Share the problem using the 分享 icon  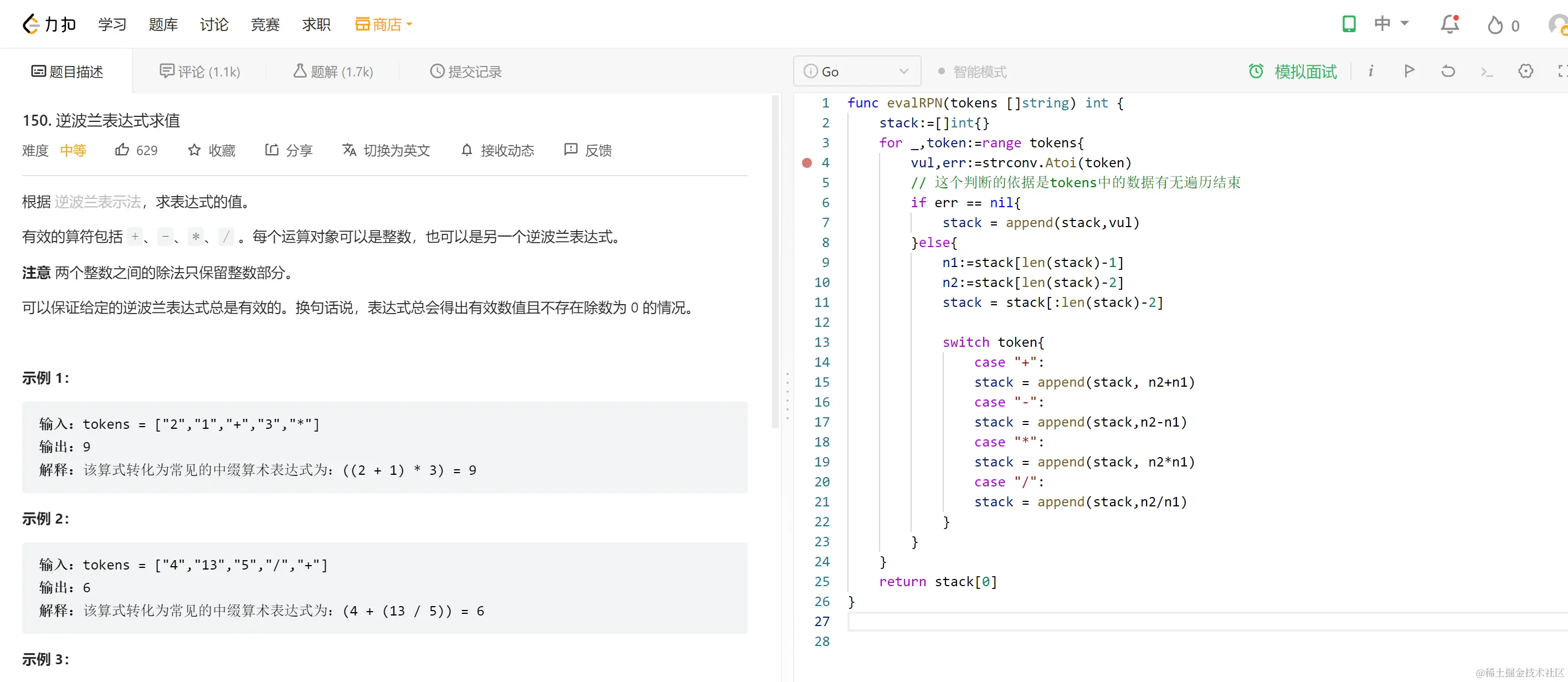click(x=272, y=150)
